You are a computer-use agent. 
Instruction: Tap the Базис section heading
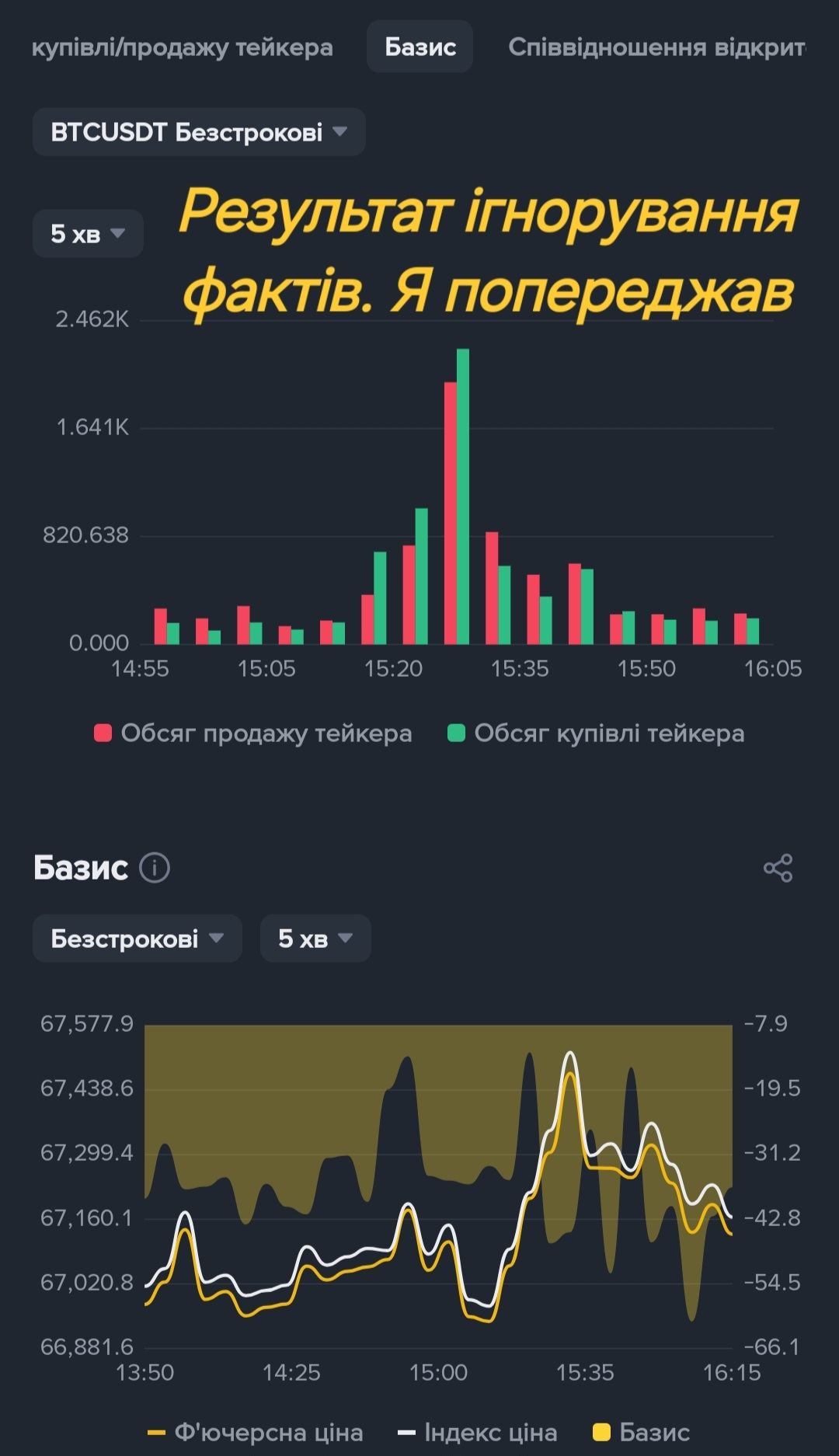81,868
